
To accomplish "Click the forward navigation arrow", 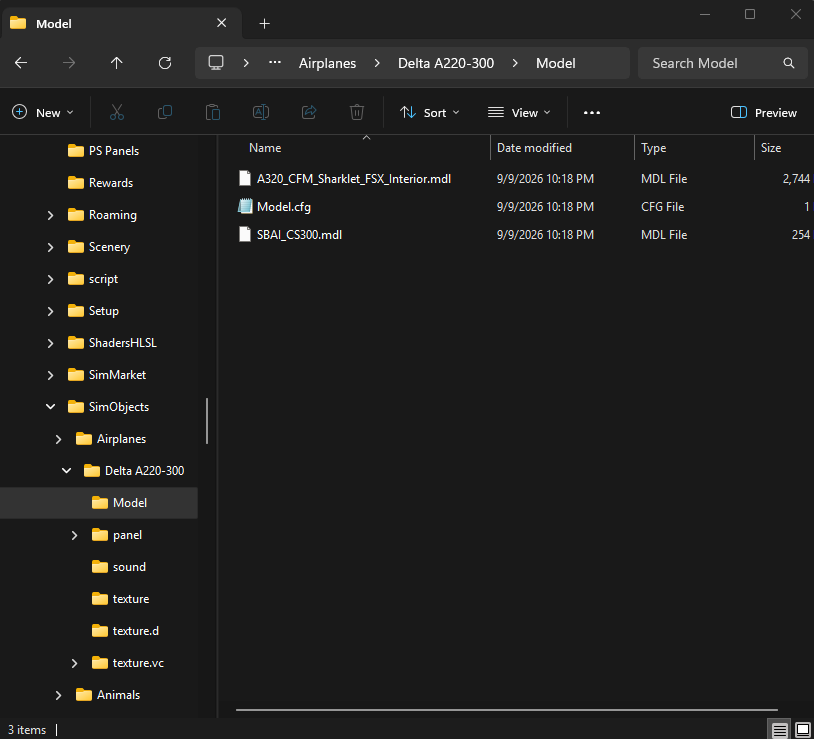I will (69, 63).
